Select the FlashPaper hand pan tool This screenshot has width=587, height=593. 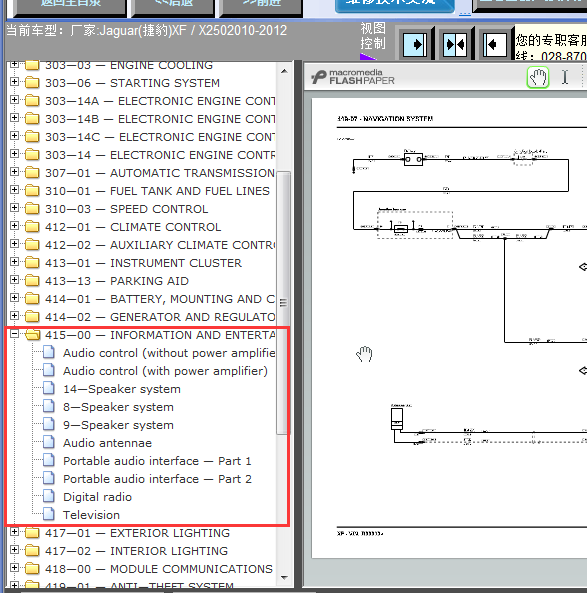tap(538, 78)
